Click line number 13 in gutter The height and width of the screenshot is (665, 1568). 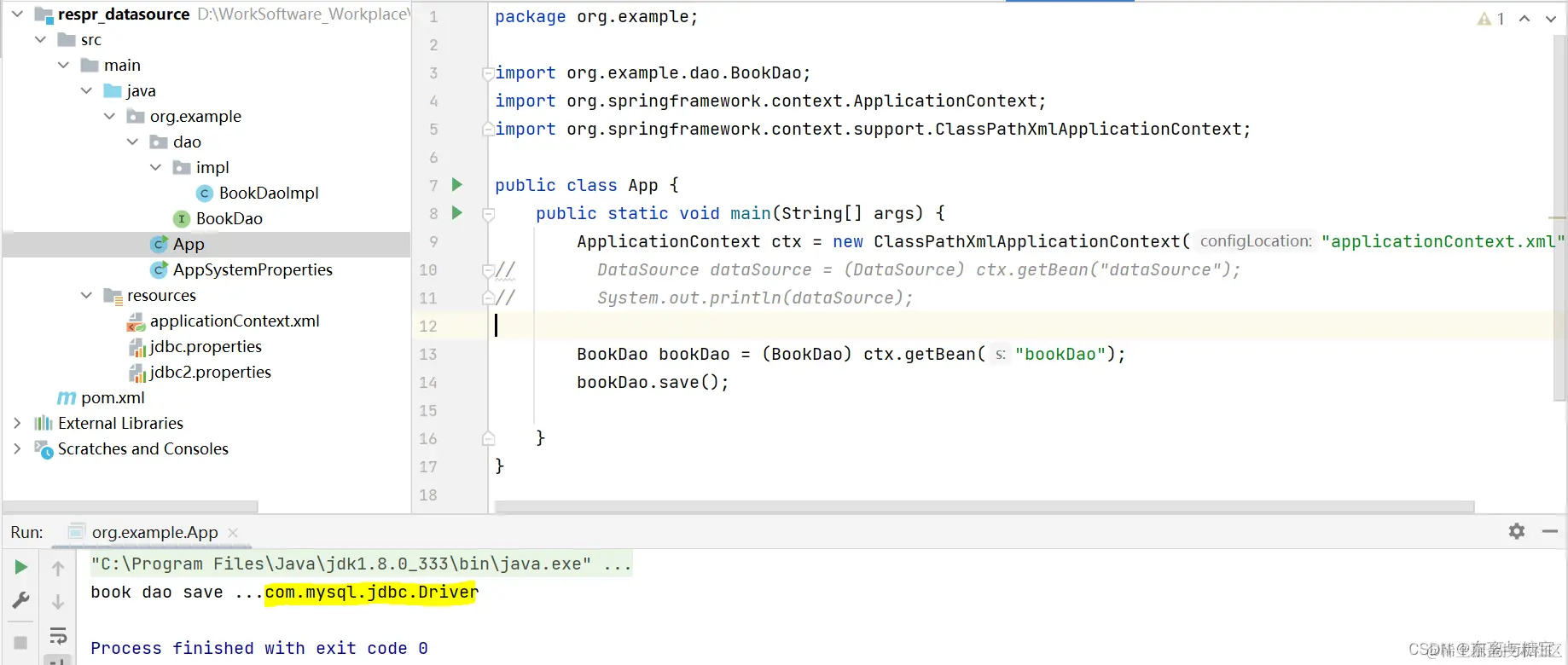click(428, 355)
